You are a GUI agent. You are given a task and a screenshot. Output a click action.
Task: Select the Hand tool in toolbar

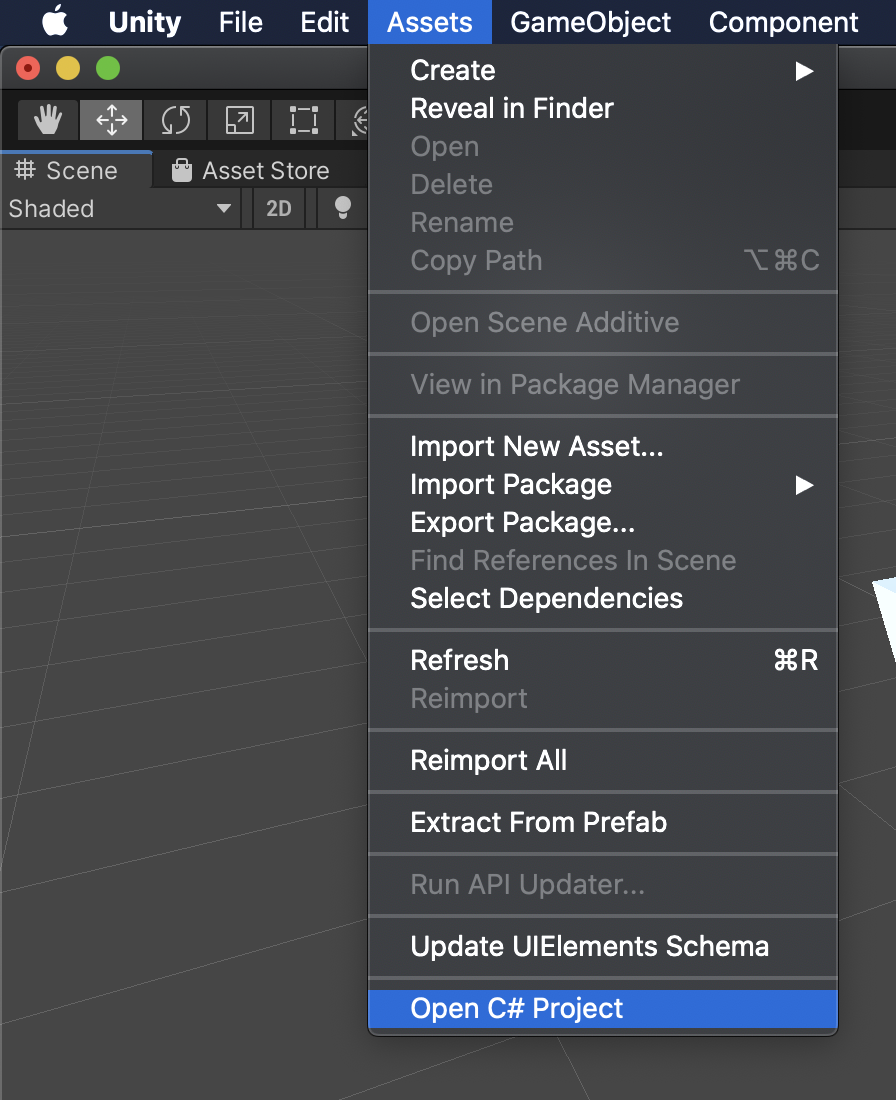(48, 120)
